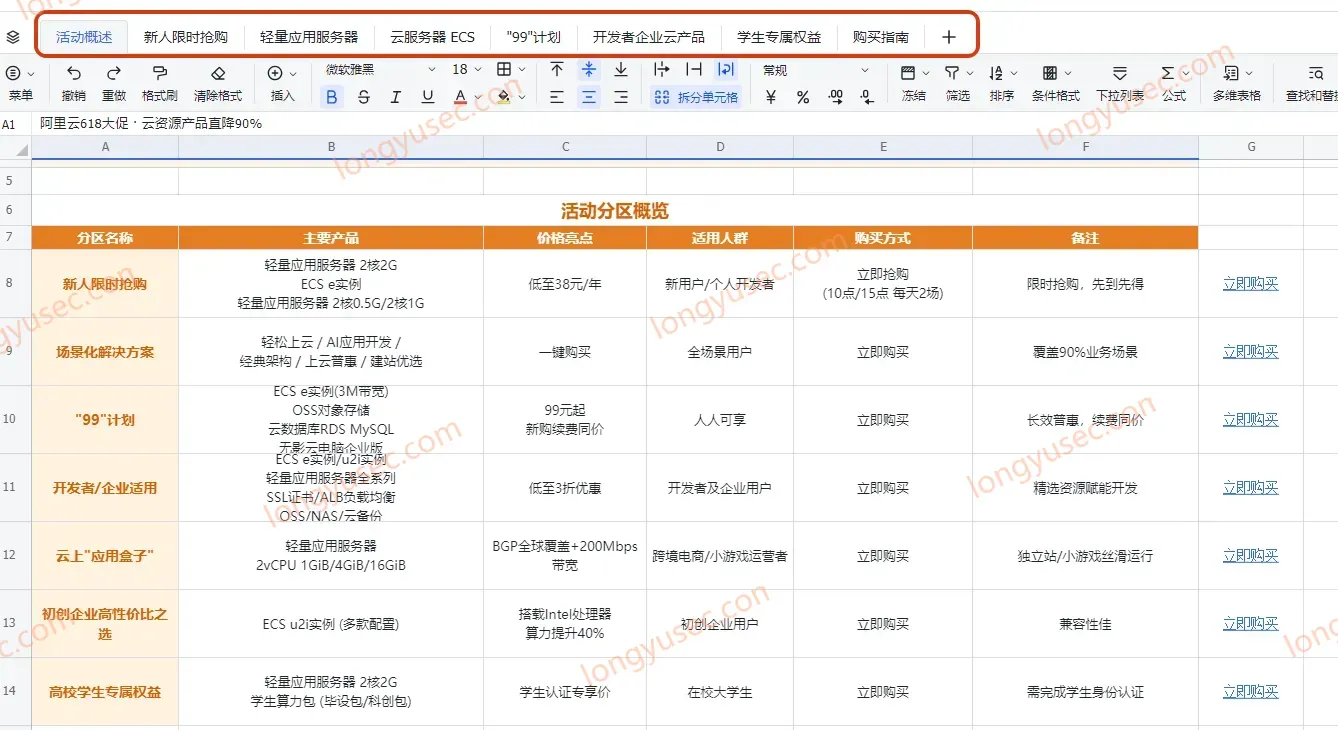1338x730 pixels.
Task: Center text horizontally
Action: (x=589, y=97)
